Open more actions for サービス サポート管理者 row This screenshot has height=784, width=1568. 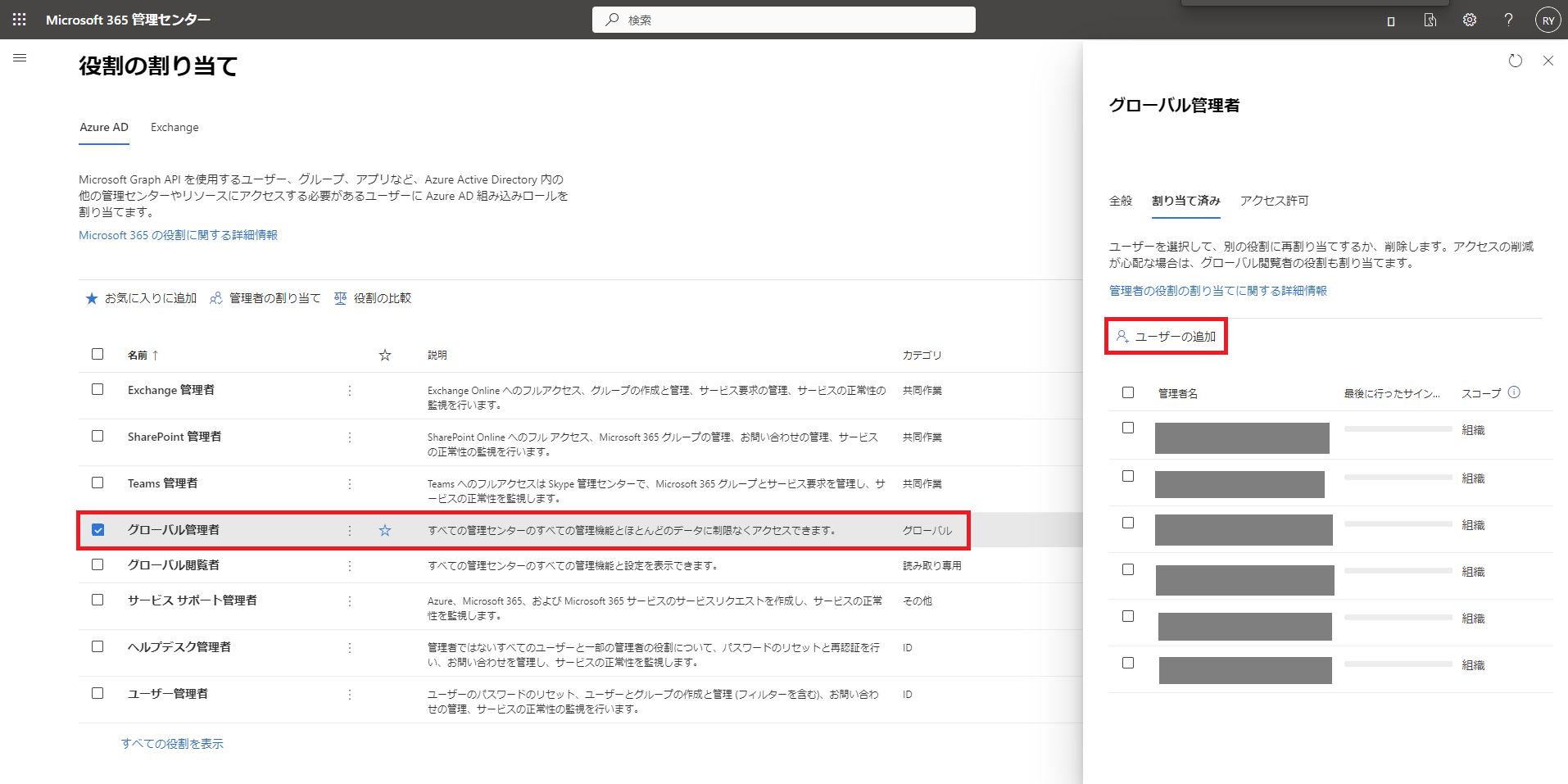(350, 601)
